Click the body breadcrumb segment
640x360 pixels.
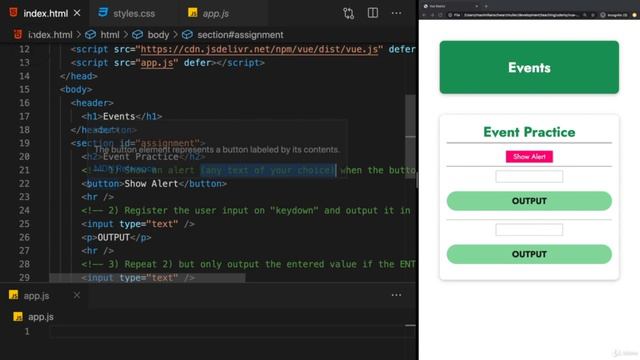158,35
